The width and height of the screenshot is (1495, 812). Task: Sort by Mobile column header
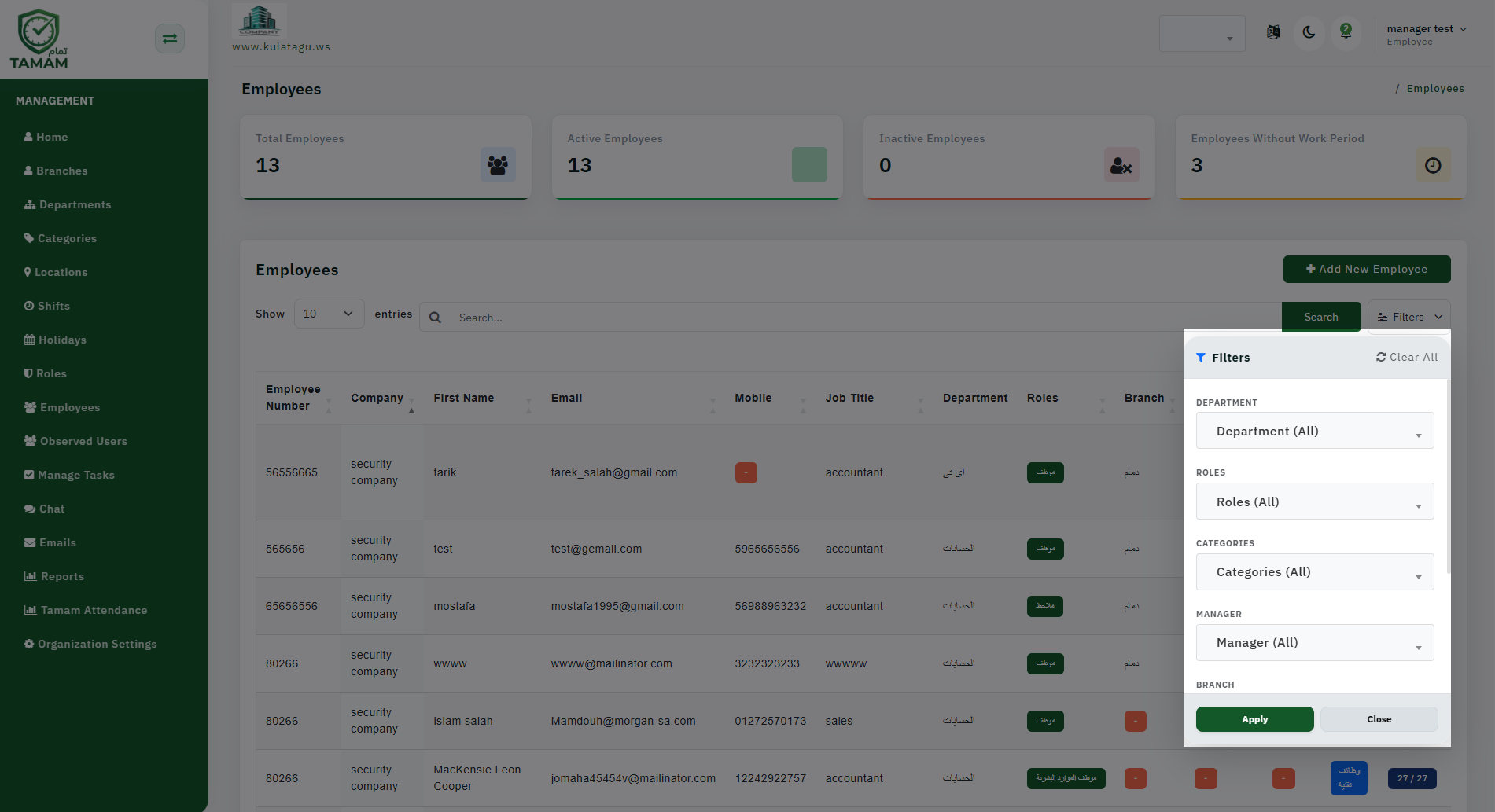click(770, 398)
